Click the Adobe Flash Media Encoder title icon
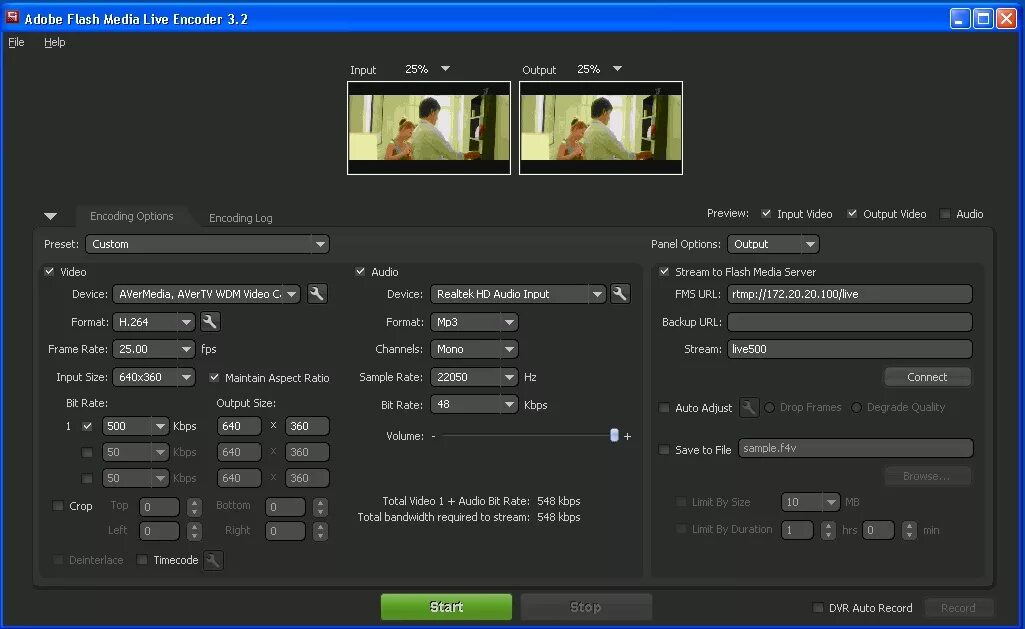The width and height of the screenshot is (1025, 629). click(x=12, y=17)
